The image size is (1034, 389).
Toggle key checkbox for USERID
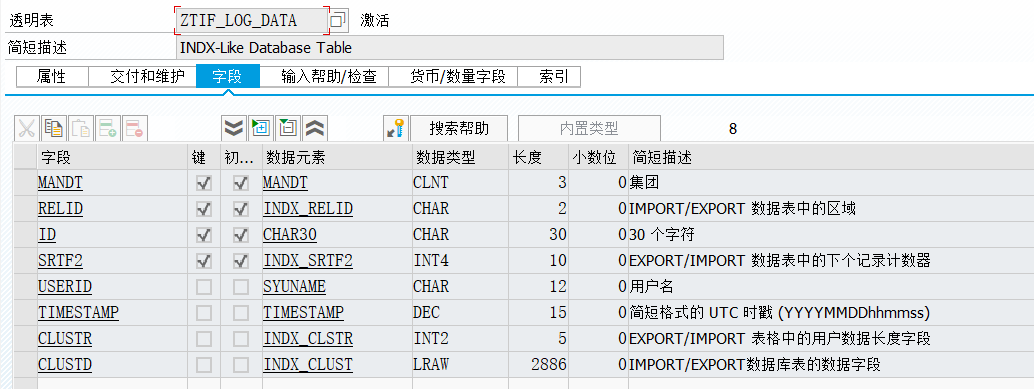tap(204, 287)
